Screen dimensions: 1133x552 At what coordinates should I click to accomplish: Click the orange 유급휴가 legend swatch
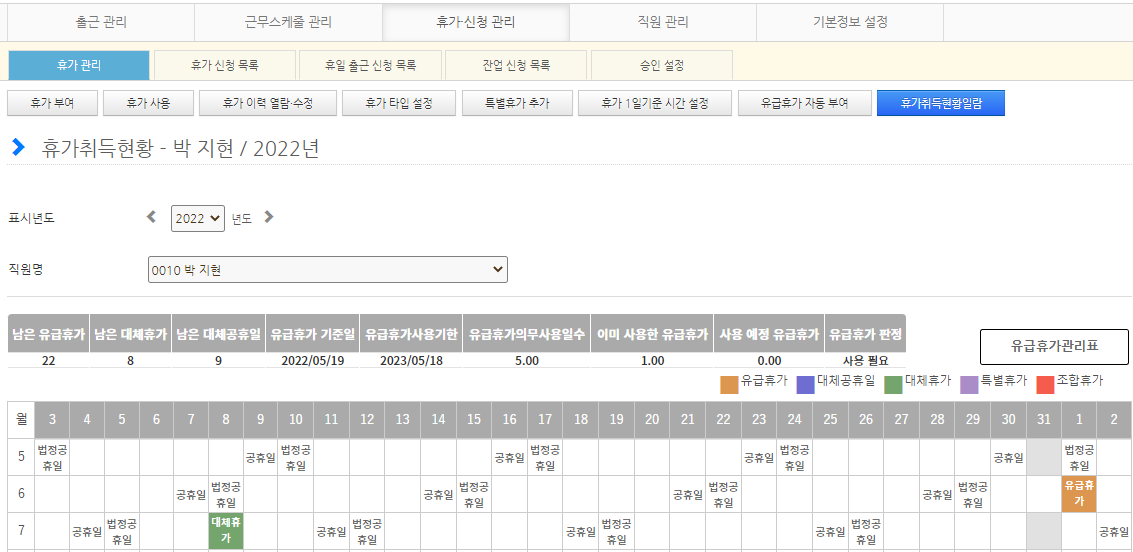(x=729, y=382)
